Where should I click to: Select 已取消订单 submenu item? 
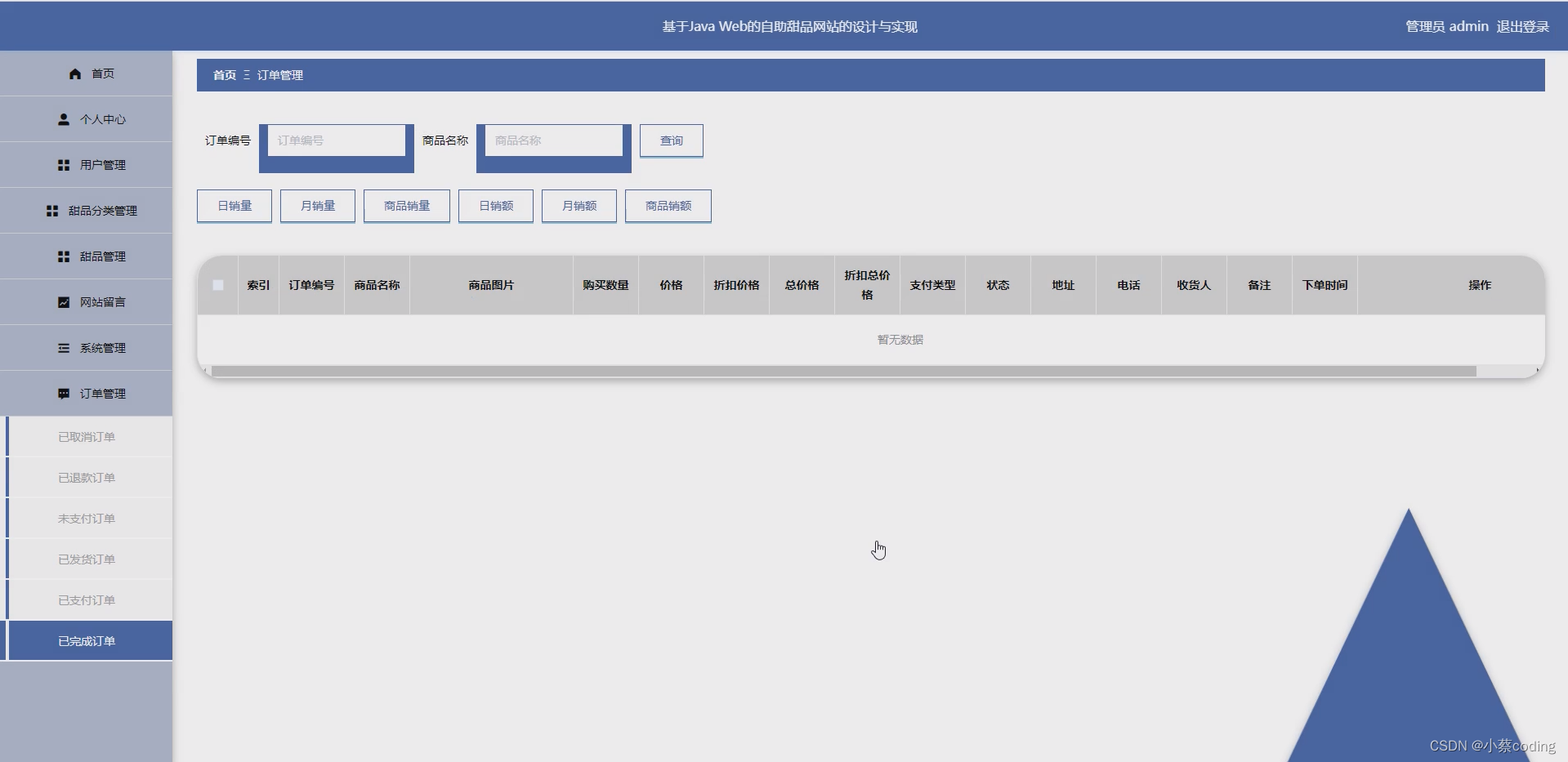pyautogui.click(x=87, y=437)
